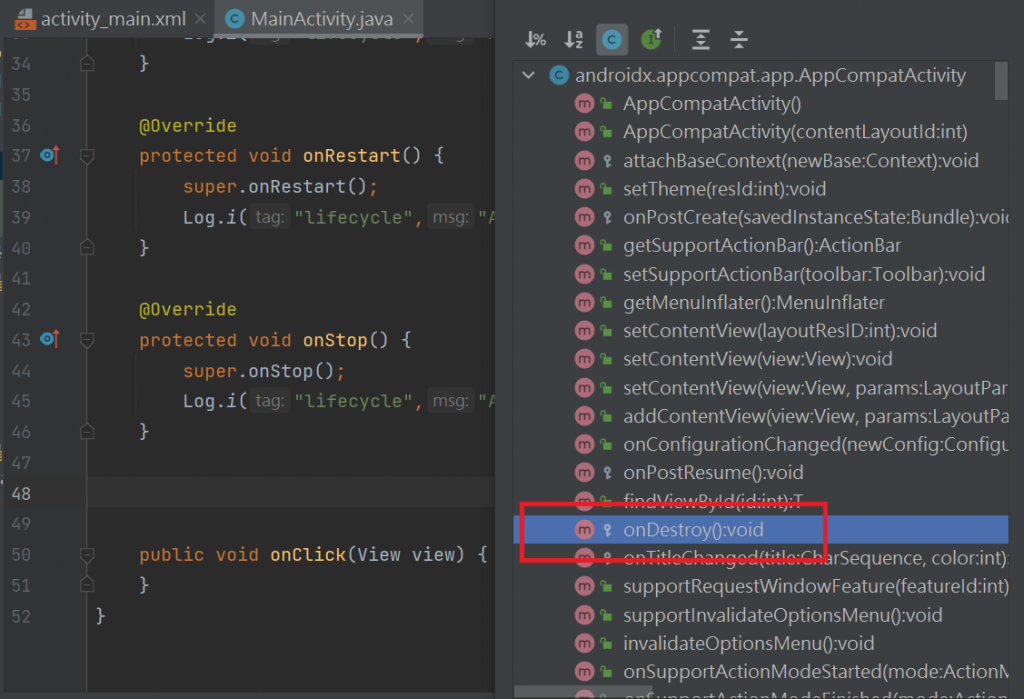Click the collapse all icon
The width and height of the screenshot is (1024, 699).
click(x=739, y=40)
